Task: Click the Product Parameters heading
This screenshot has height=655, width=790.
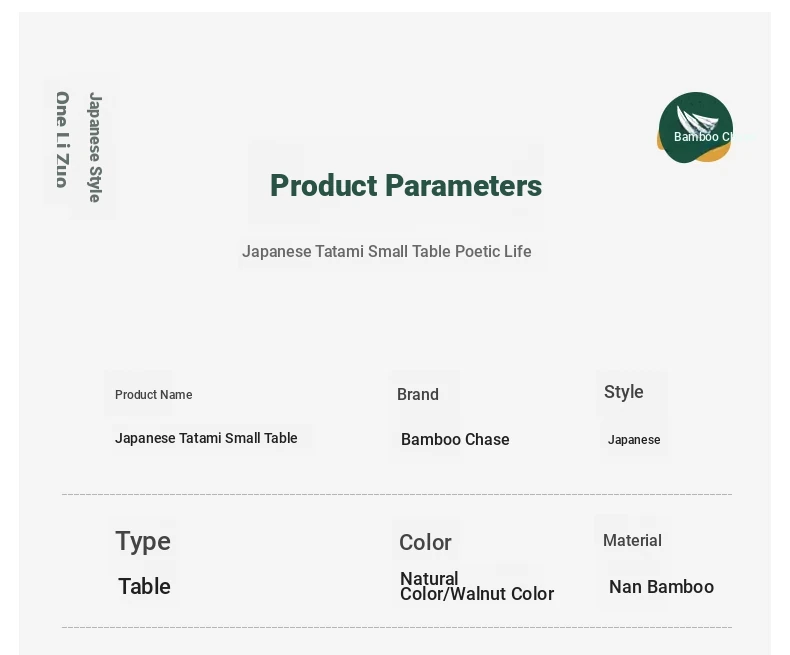Action: 406,185
